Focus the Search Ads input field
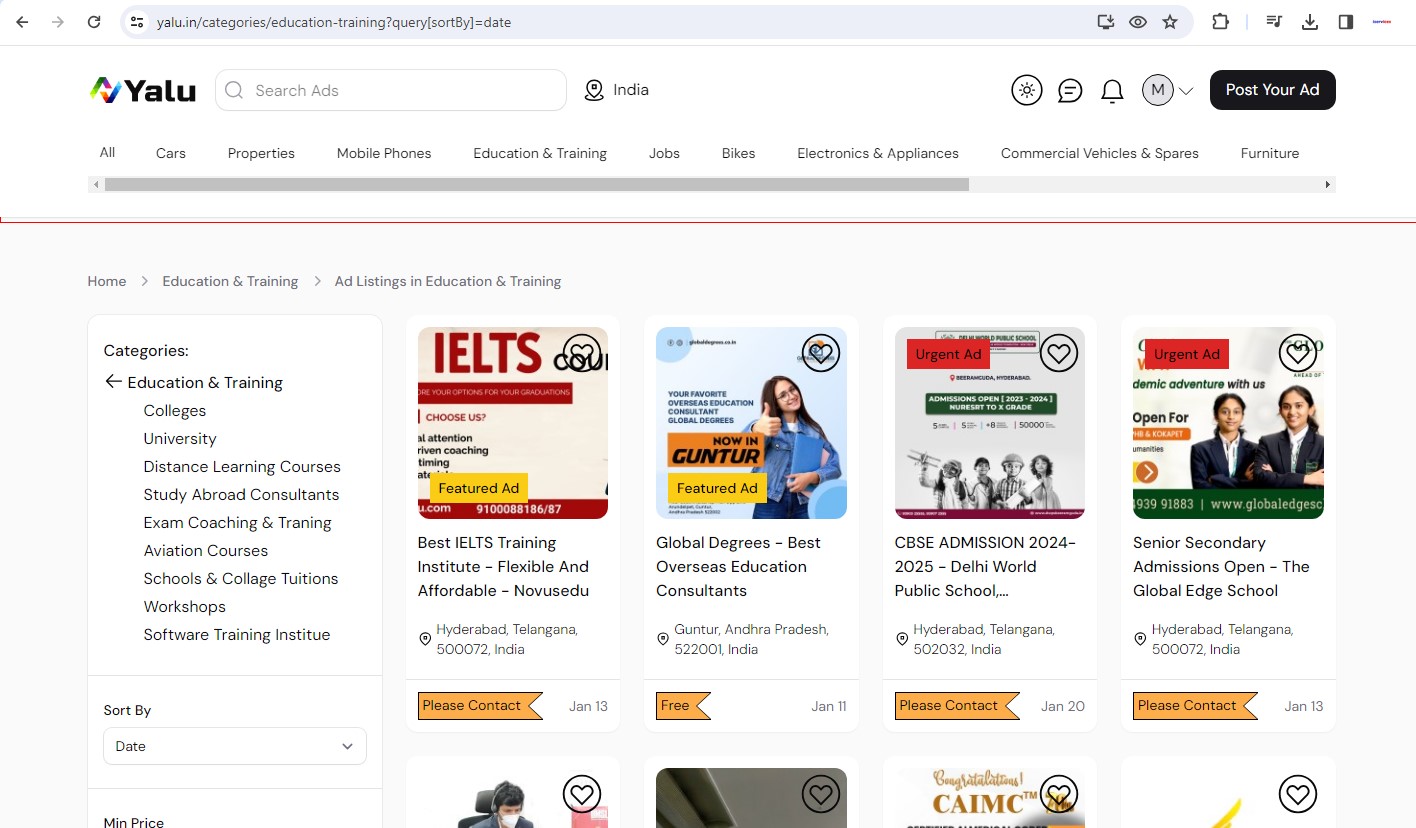Viewport: 1416px width, 828px height. [391, 90]
